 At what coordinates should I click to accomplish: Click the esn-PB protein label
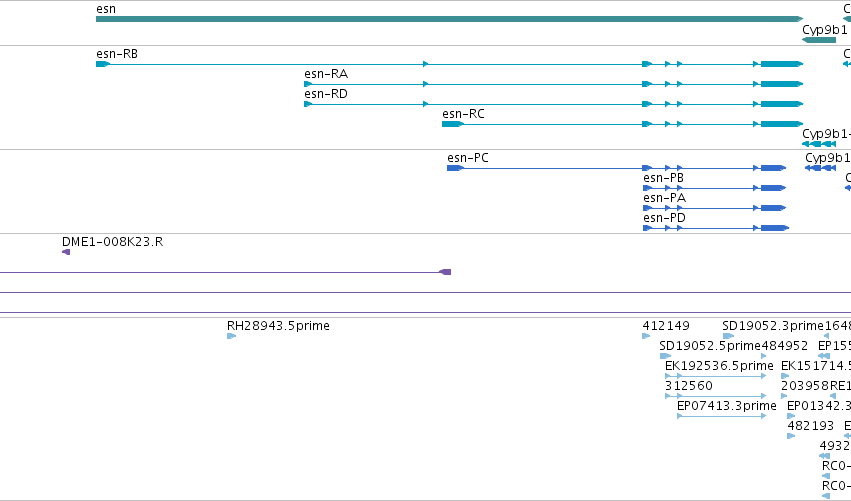coord(663,178)
